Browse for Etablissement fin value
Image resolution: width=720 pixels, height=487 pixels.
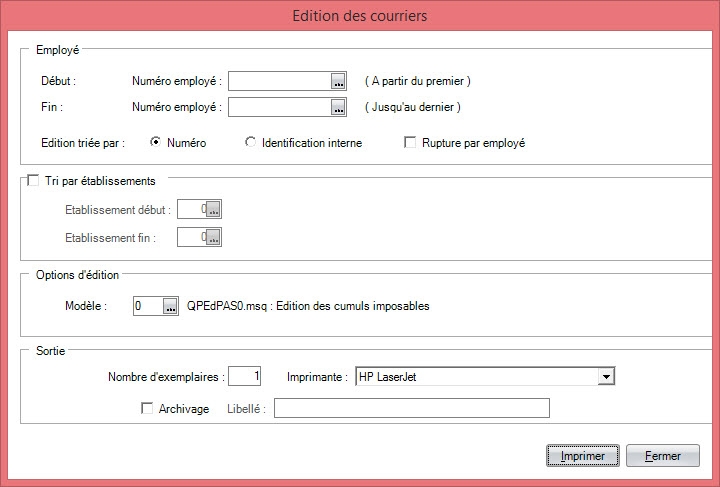click(x=213, y=237)
